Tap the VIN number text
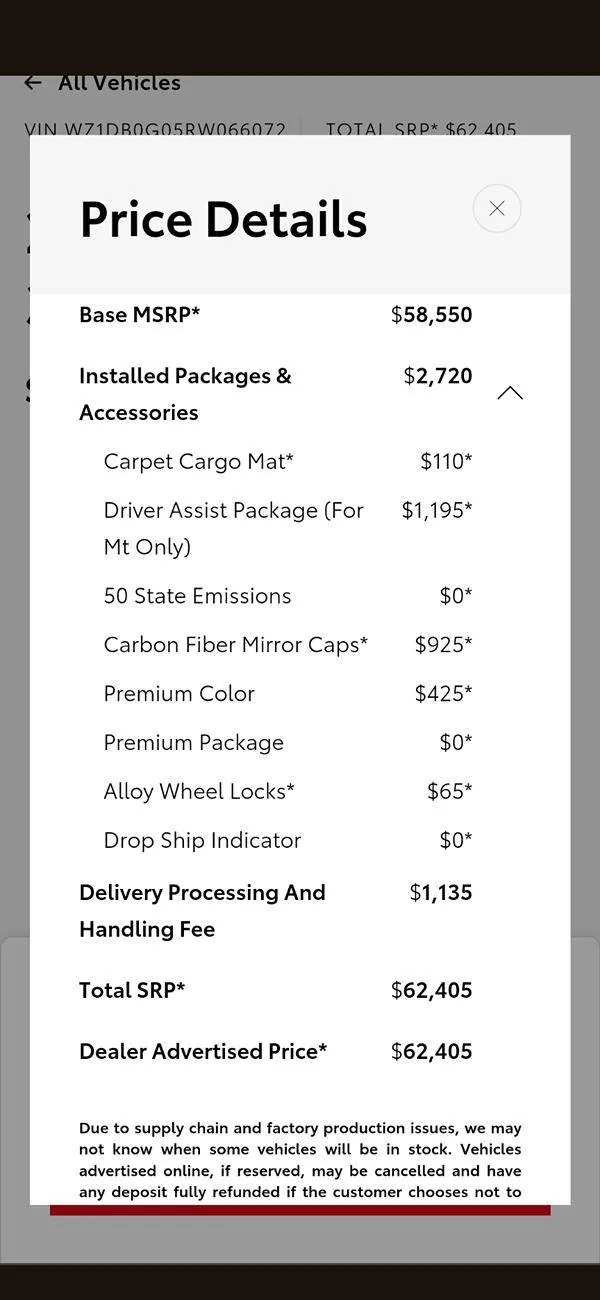600x1300 pixels. click(155, 130)
